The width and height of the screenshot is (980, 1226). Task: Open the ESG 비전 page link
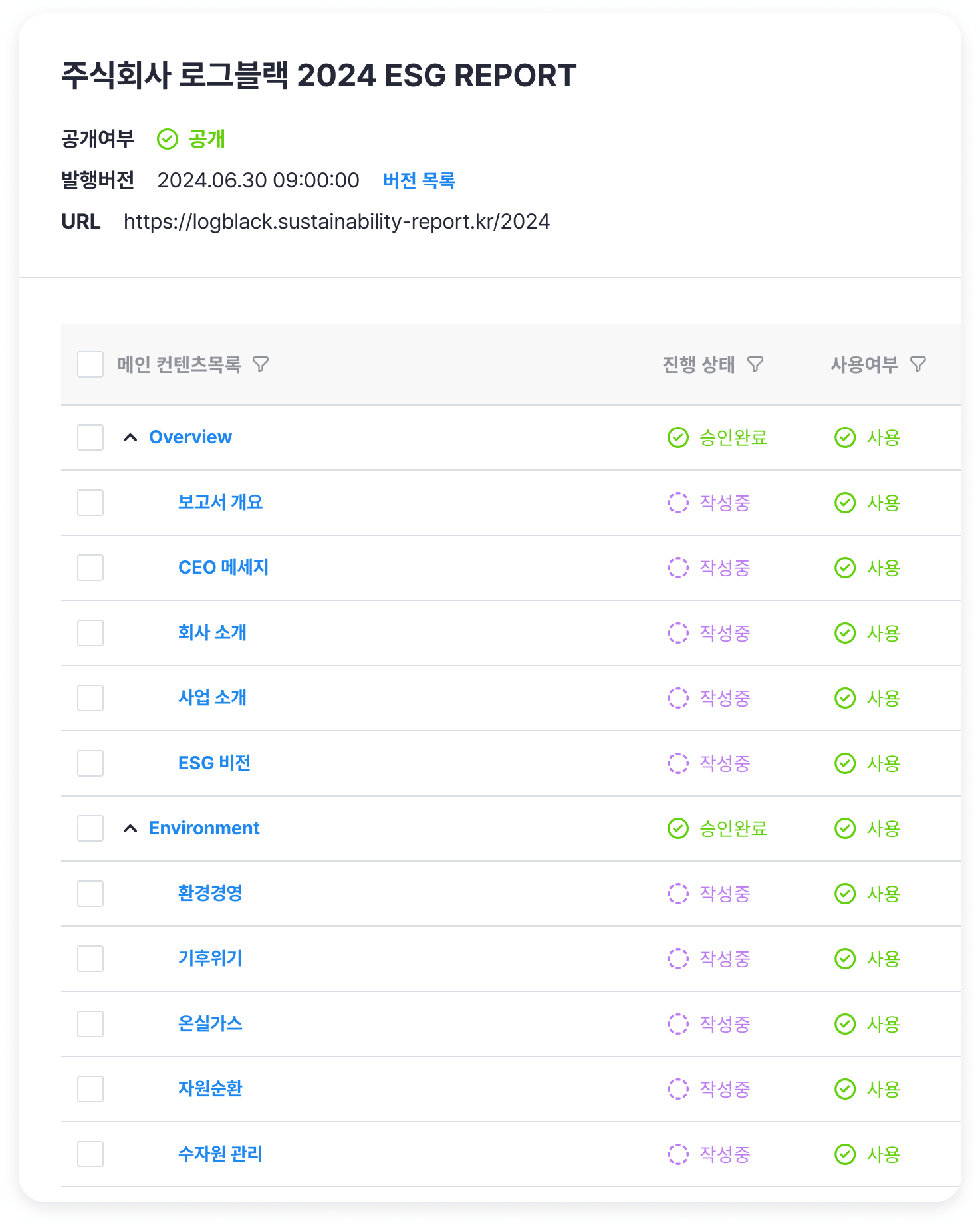point(214,763)
